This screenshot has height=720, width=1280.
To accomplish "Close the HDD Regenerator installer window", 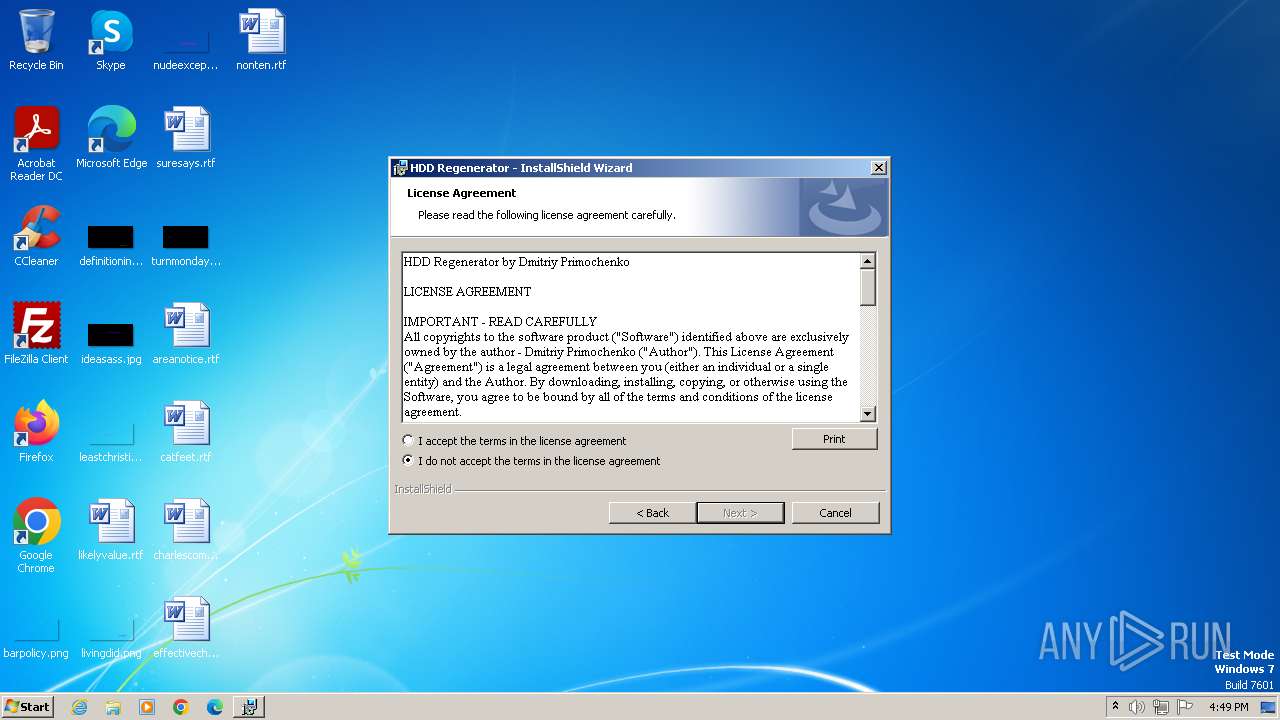I will click(x=878, y=168).
